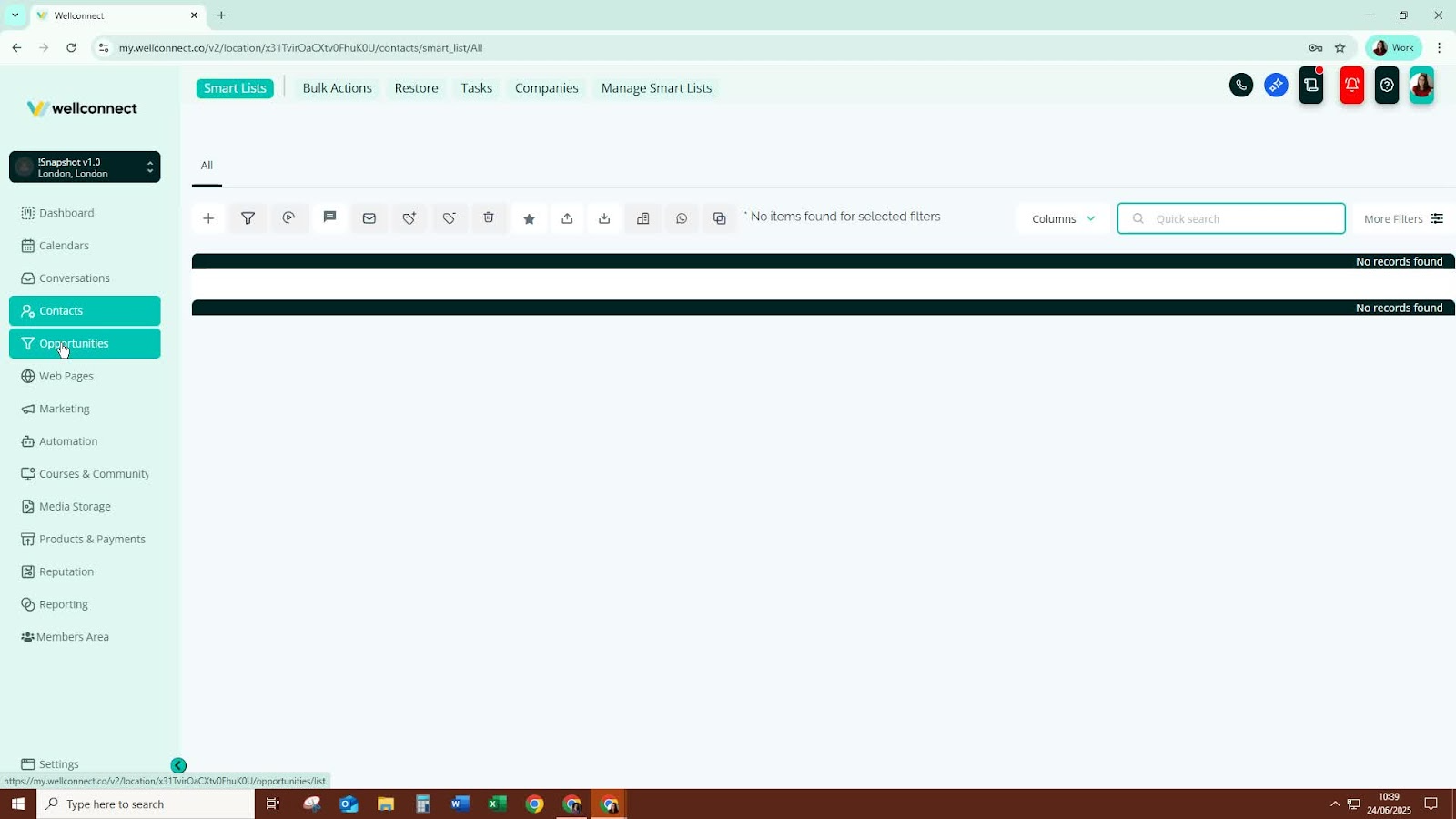Delete contacts with the trash icon
The height and width of the screenshot is (819, 1456).
pyautogui.click(x=489, y=218)
